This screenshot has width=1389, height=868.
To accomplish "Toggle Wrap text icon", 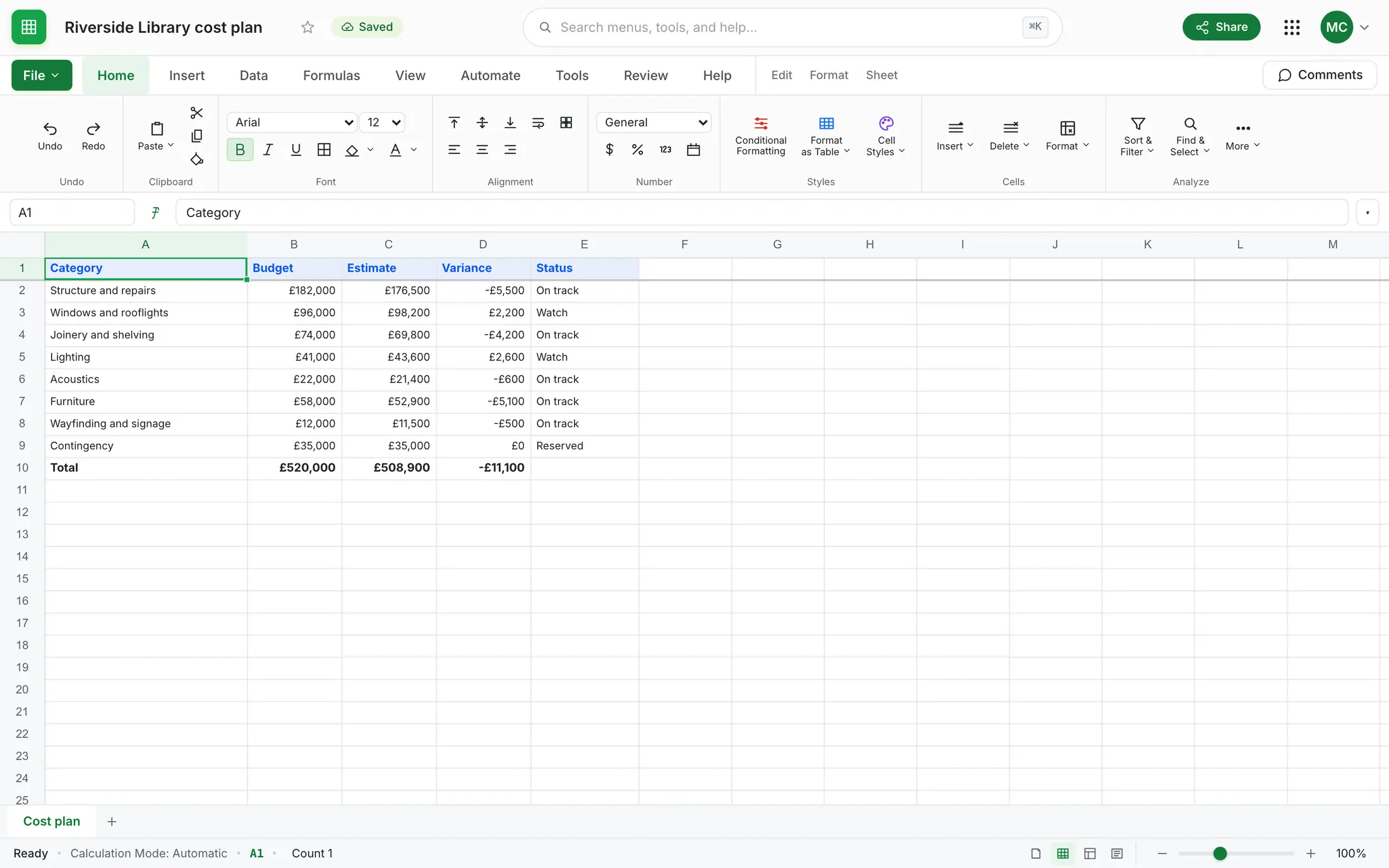I will [538, 122].
